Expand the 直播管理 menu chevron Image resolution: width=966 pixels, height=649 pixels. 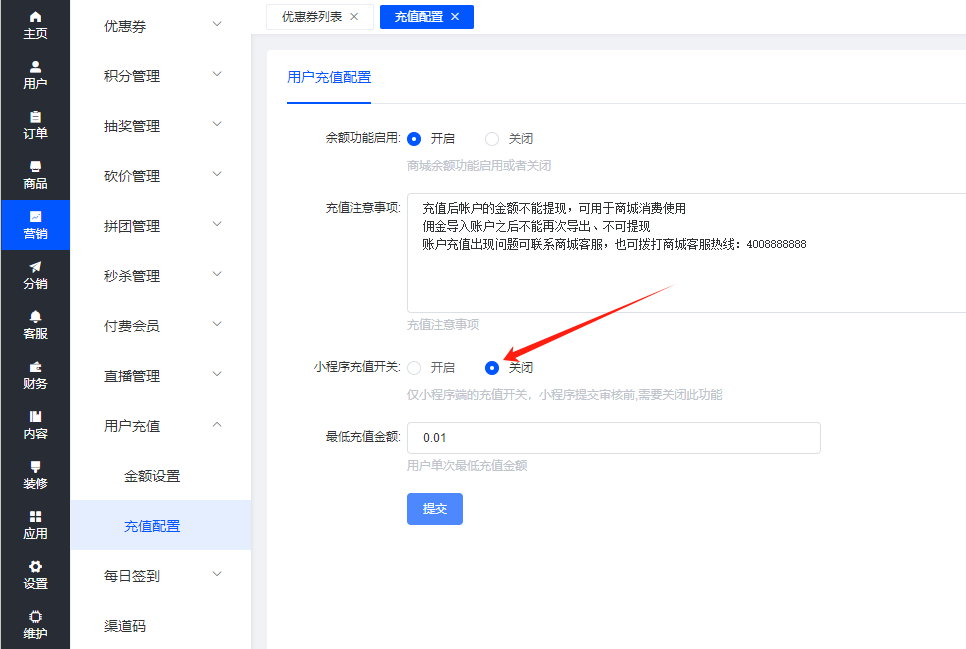(217, 373)
